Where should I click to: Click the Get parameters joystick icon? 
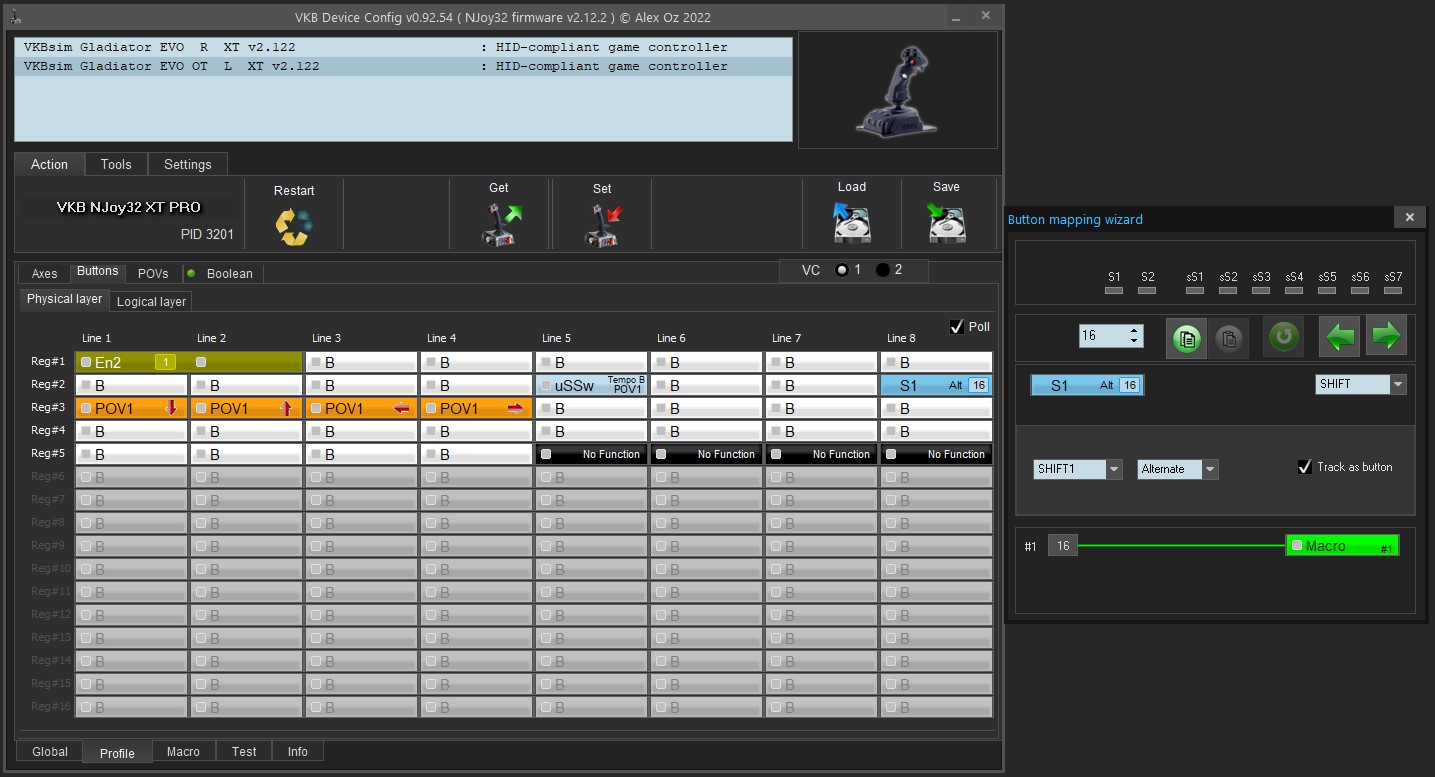(x=501, y=224)
